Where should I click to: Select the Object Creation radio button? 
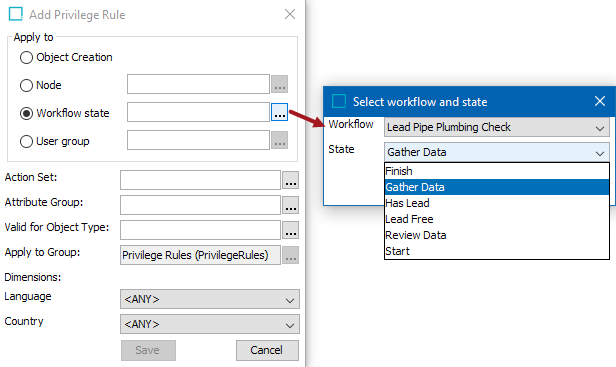pos(26,57)
